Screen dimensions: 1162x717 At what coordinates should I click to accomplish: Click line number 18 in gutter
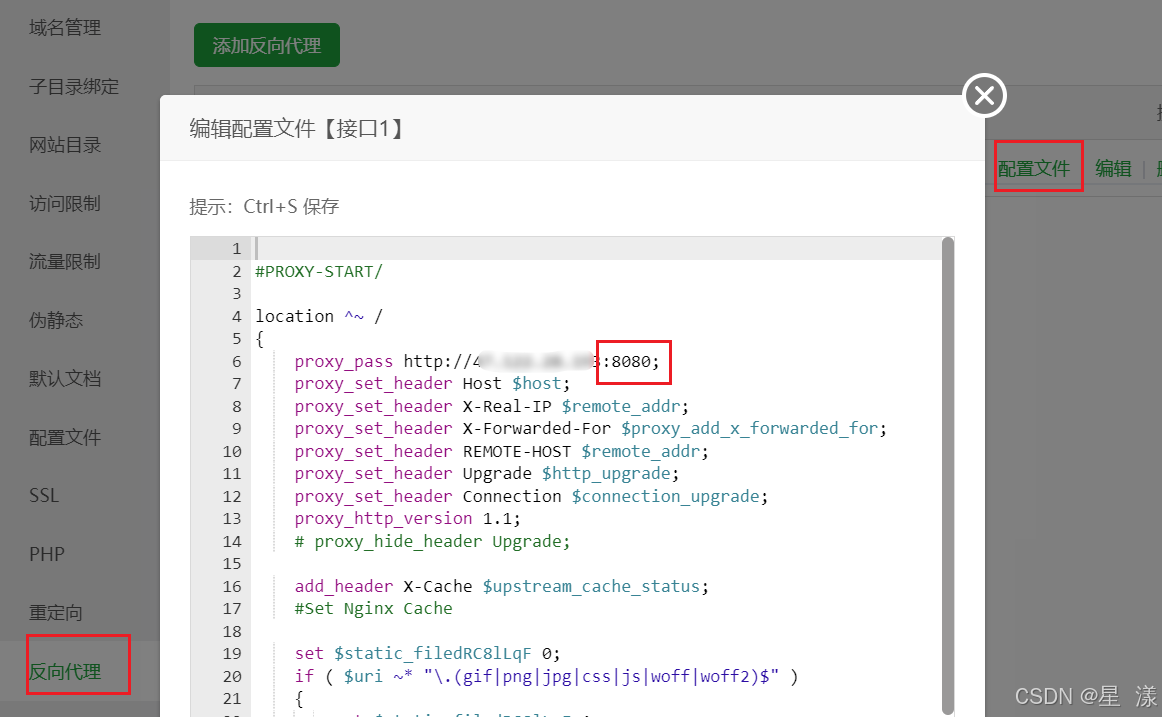point(232,631)
